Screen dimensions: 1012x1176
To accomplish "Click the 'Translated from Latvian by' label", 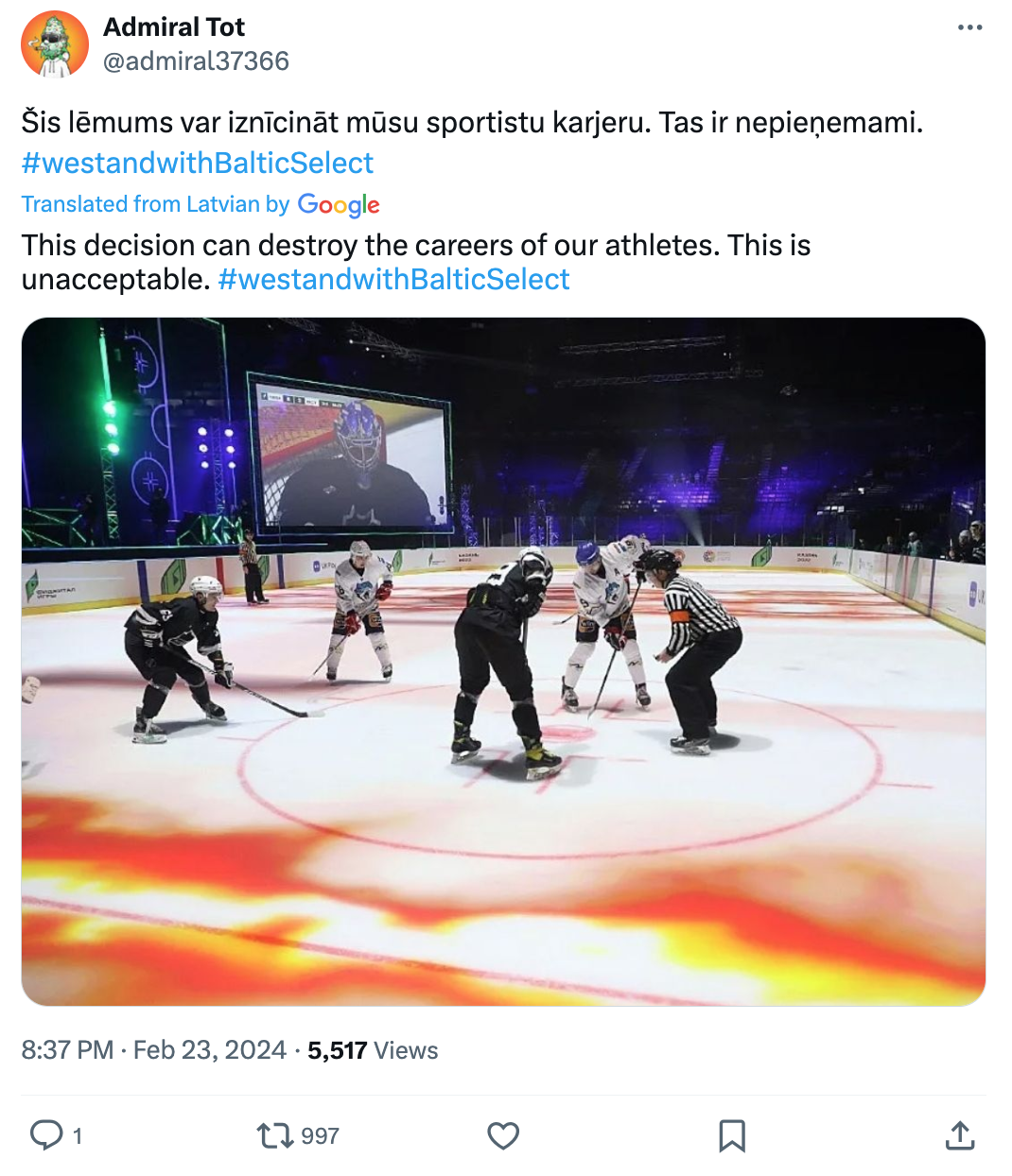I will click(155, 204).
